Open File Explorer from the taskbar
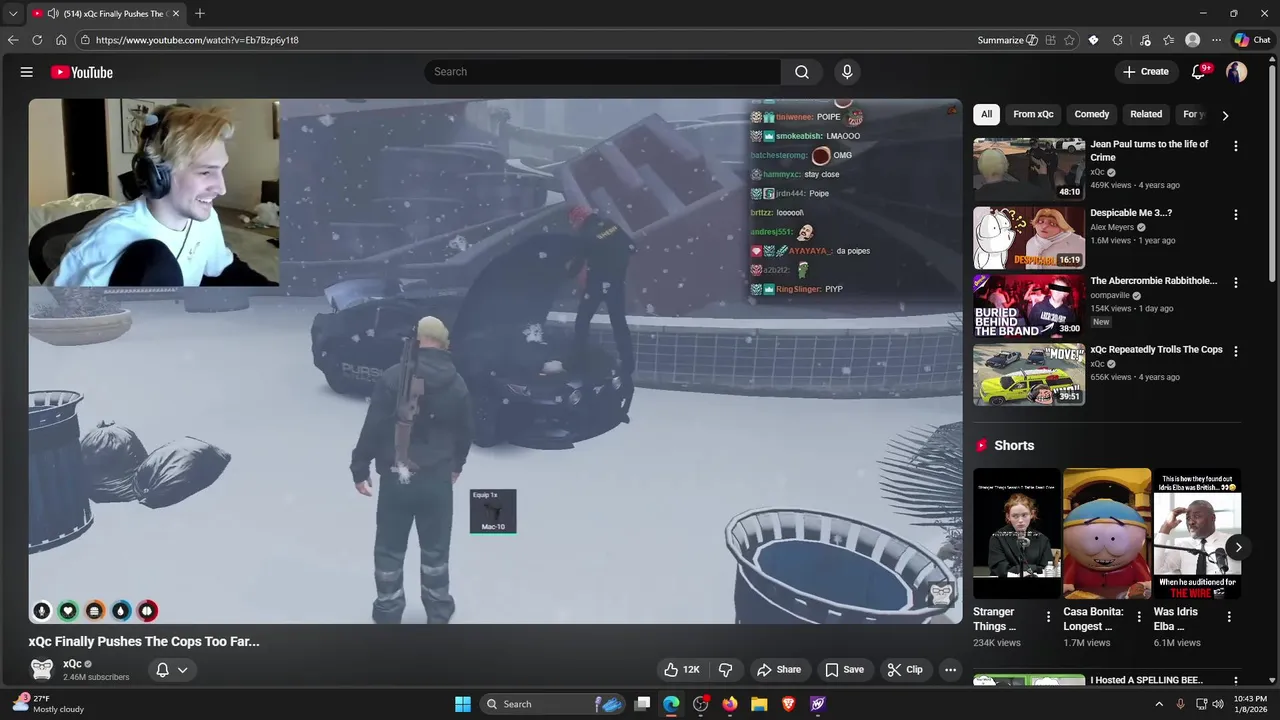 click(x=759, y=704)
